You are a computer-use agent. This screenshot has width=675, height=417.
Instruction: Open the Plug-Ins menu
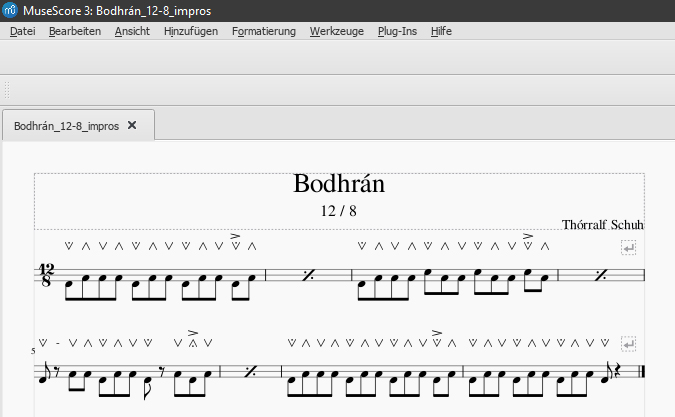(397, 31)
